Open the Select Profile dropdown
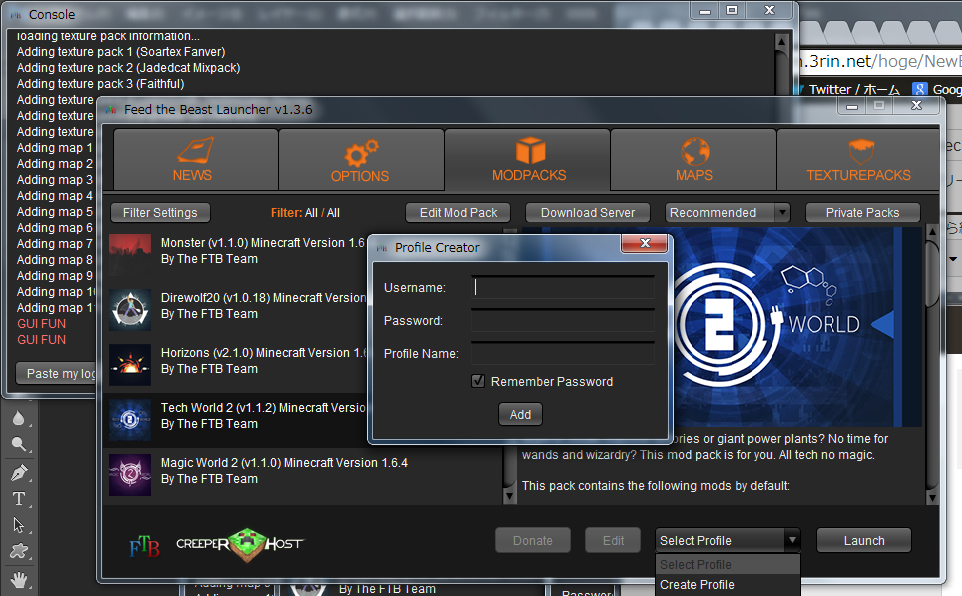The height and width of the screenshot is (596, 962). [728, 541]
